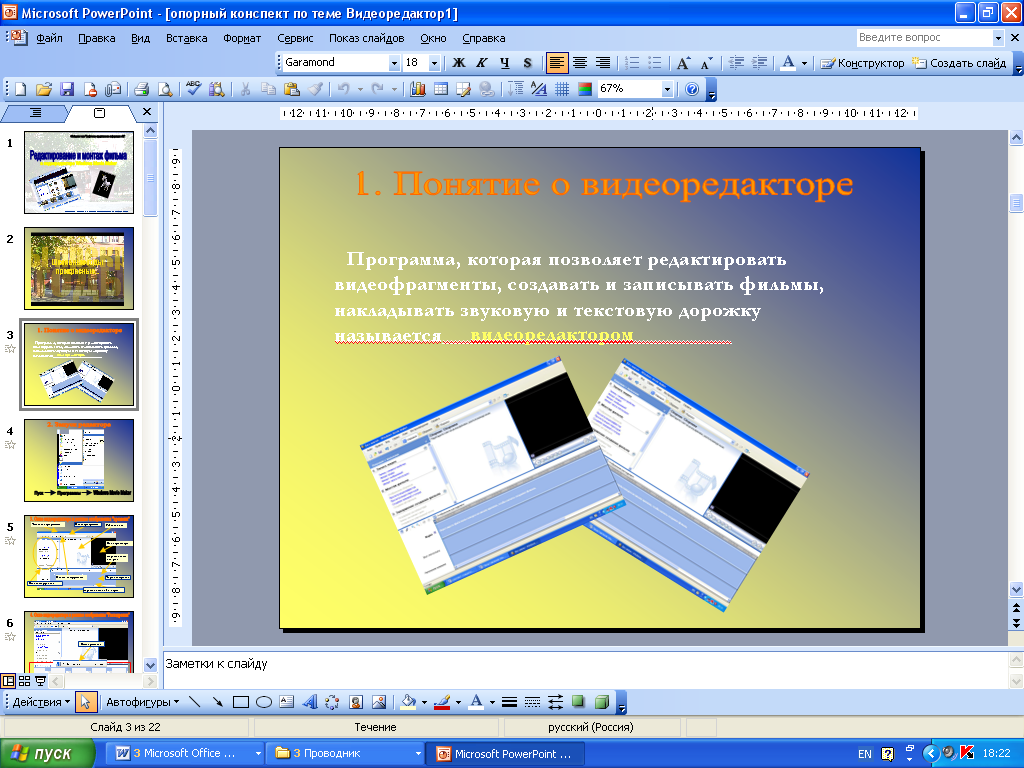Expand the line color arrow in drawing toolbar
The width and height of the screenshot is (1024, 768).
click(458, 703)
